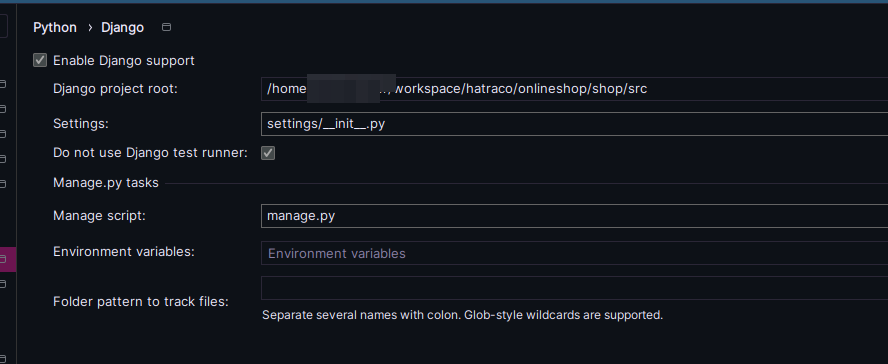Click the Manage.py tasks section heading

point(106,183)
